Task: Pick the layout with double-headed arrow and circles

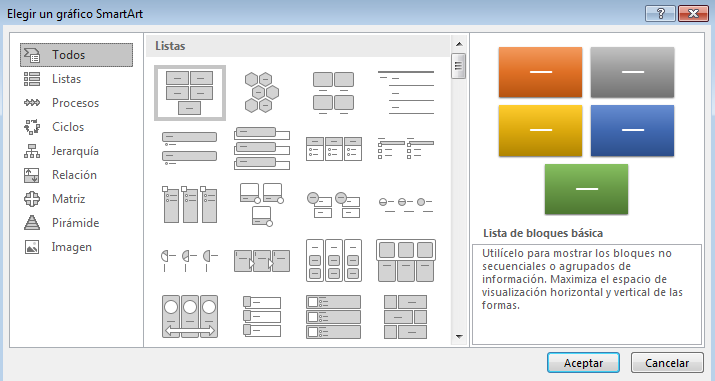Action: point(190,317)
